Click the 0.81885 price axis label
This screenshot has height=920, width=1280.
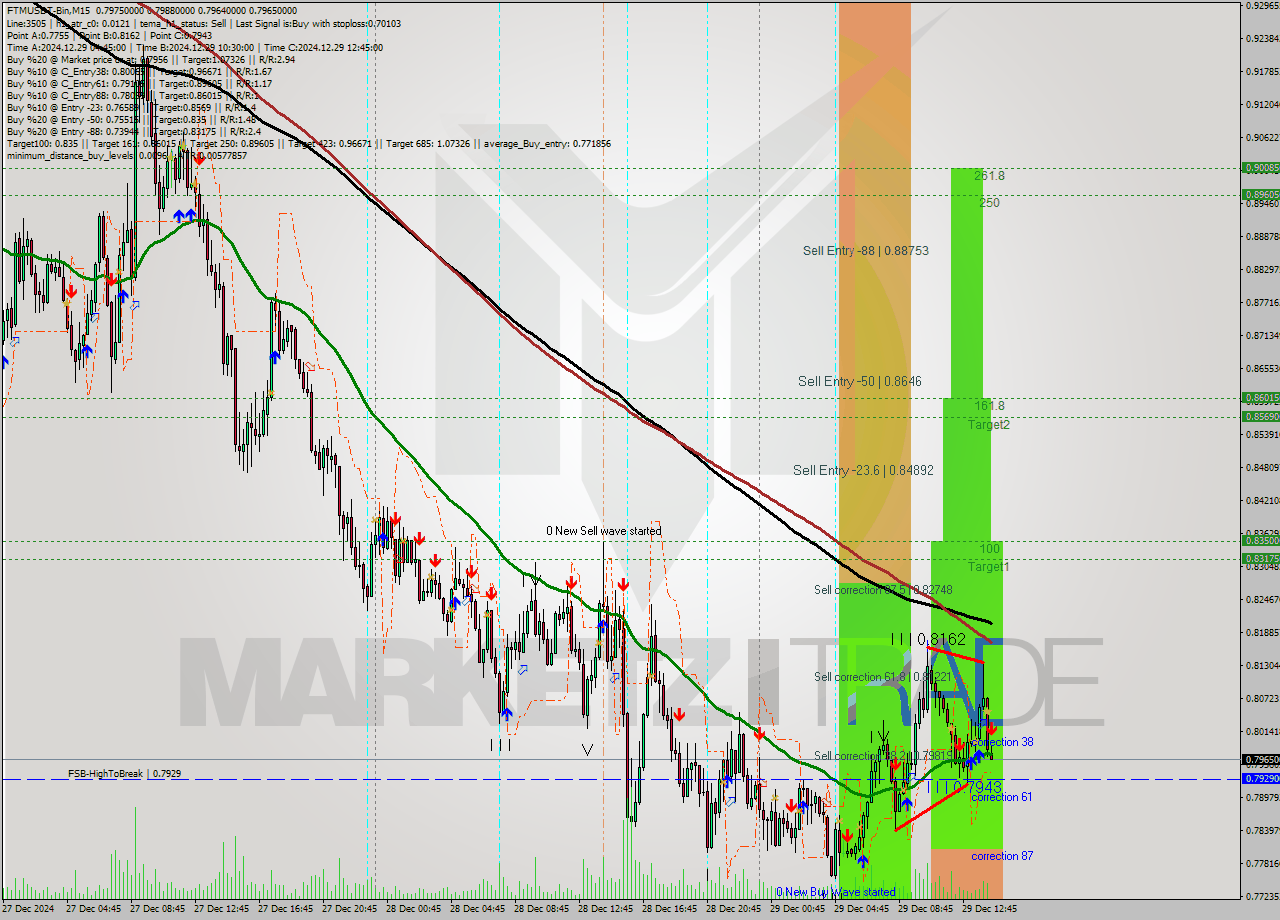pyautogui.click(x=1262, y=632)
